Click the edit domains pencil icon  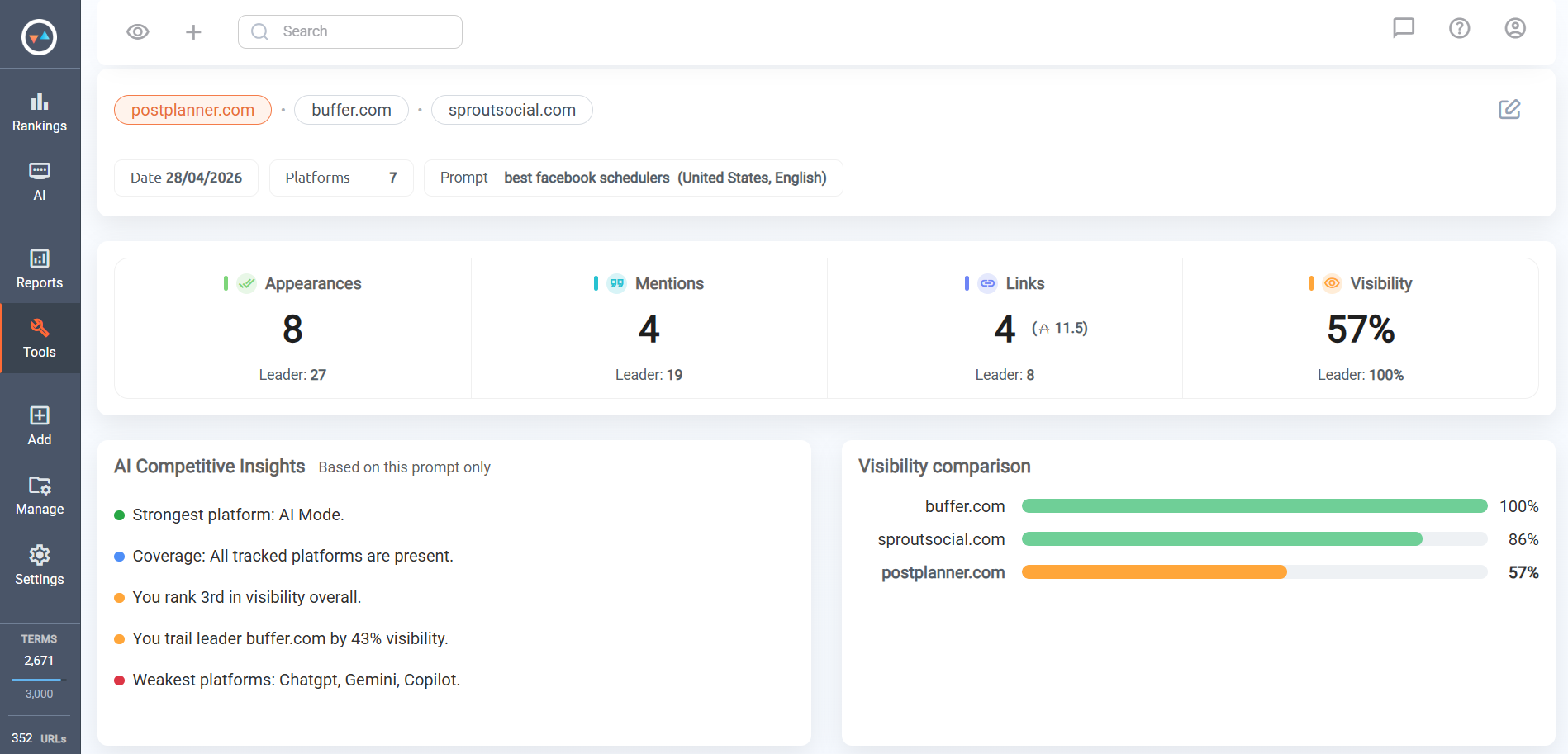click(1509, 109)
